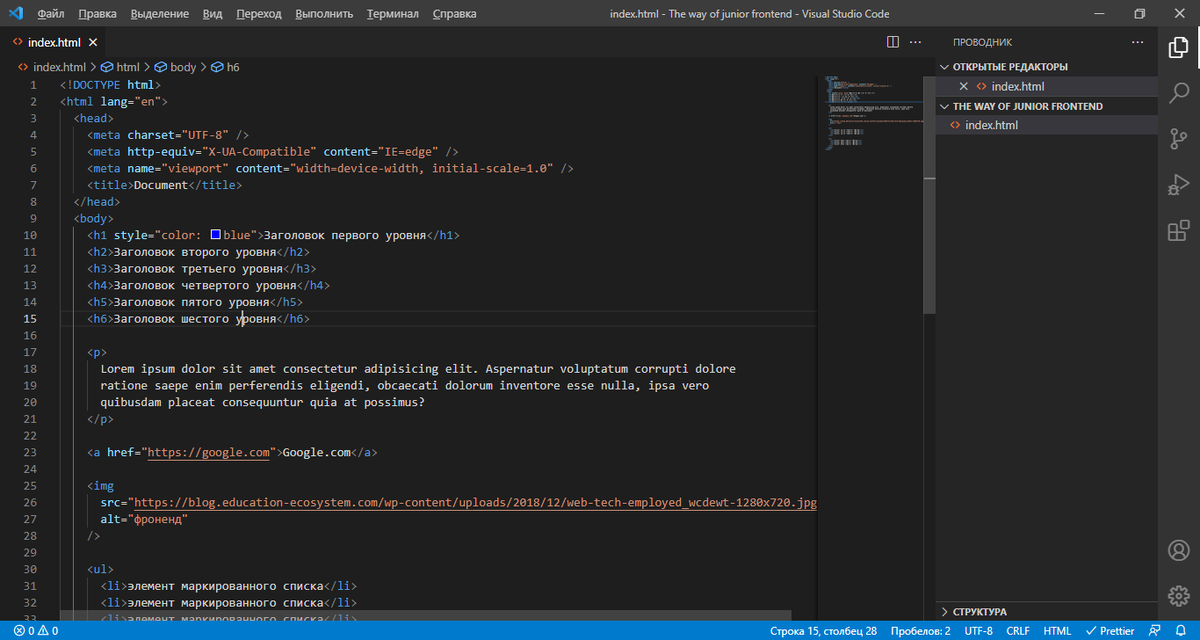Image resolution: width=1200 pixels, height=640 pixels.
Task: Open the Manage gear menu
Action: [x=1178, y=597]
